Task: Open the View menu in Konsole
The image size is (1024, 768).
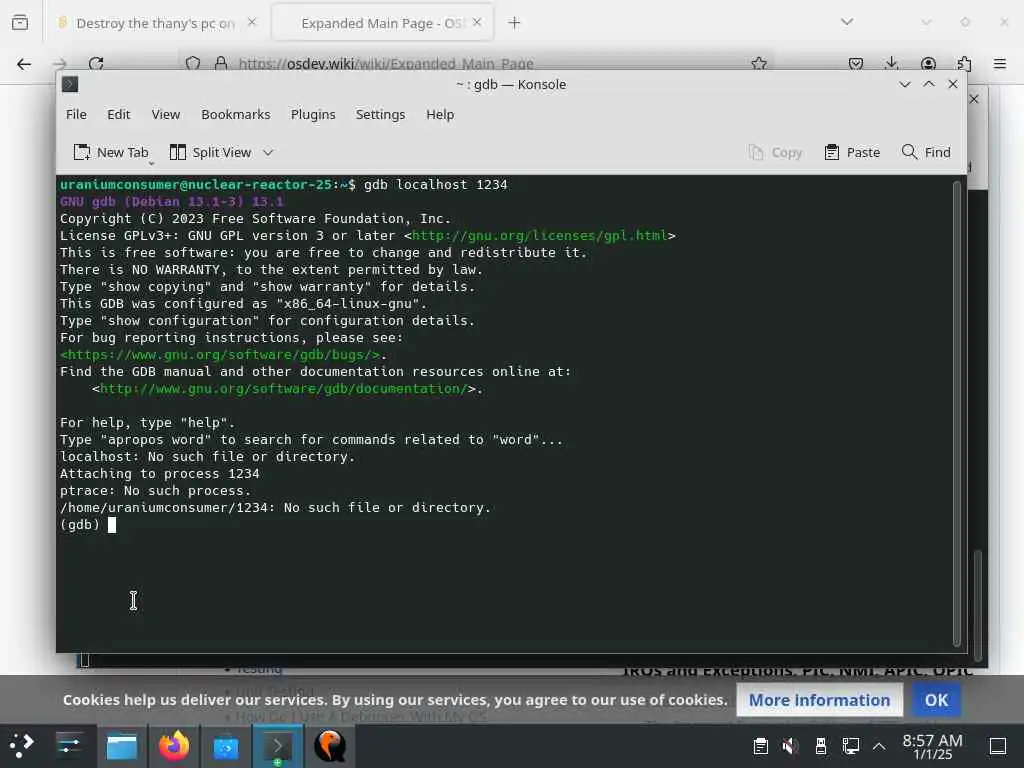Action: [165, 114]
